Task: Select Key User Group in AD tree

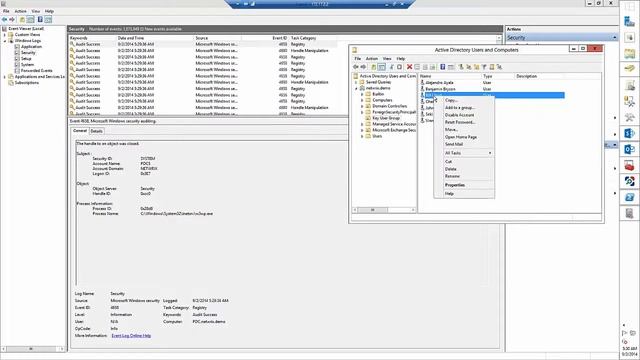Action: pyautogui.click(x=386, y=118)
